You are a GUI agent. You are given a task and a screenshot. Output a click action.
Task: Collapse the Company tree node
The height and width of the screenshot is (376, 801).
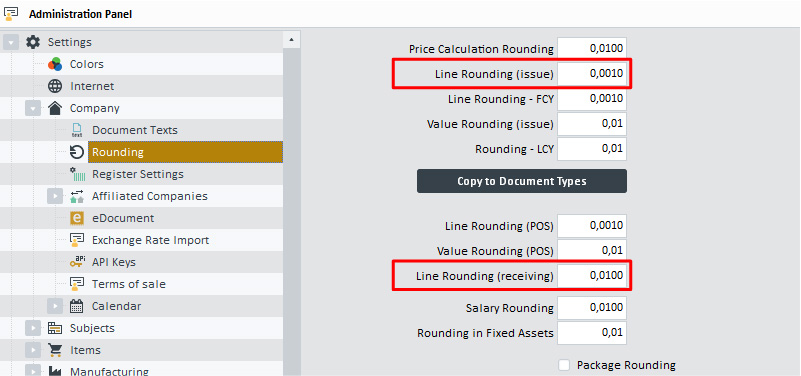33,108
